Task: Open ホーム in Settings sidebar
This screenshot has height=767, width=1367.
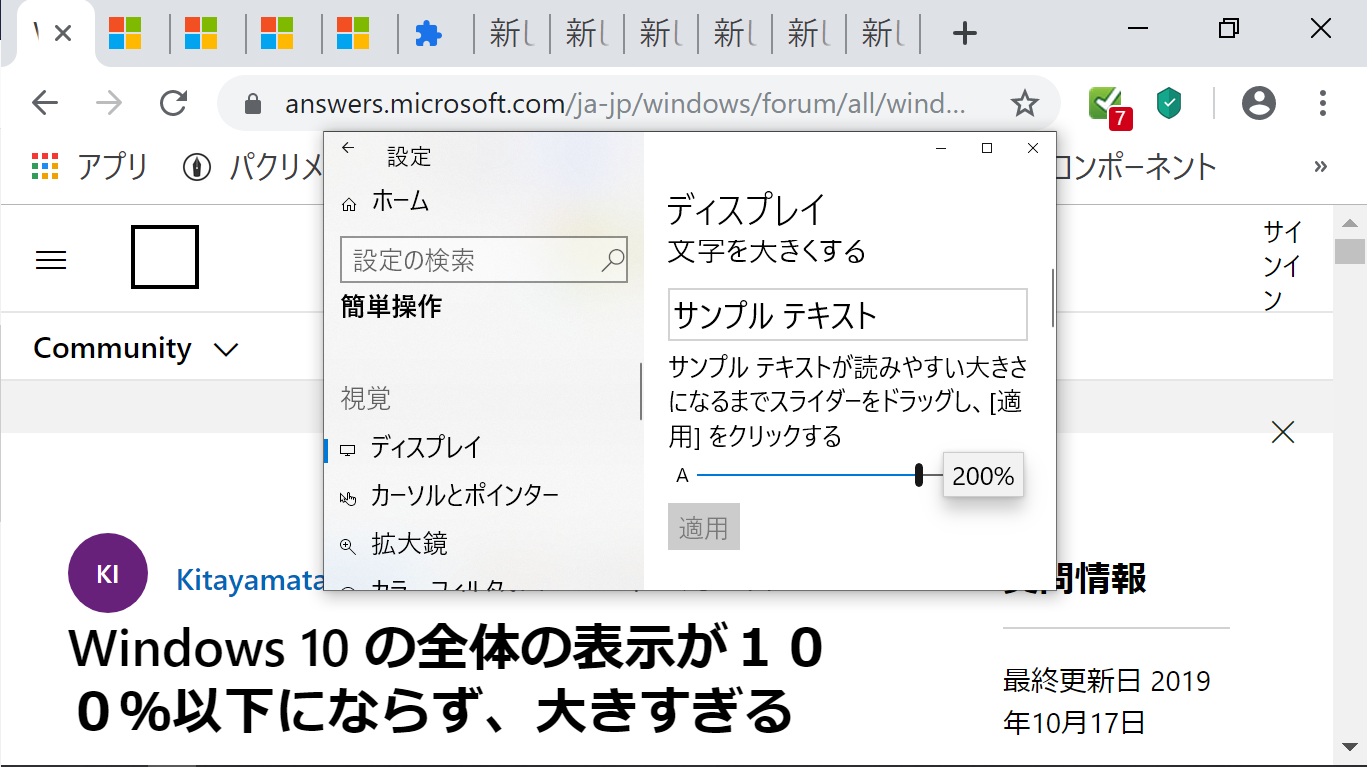Action: (x=385, y=202)
